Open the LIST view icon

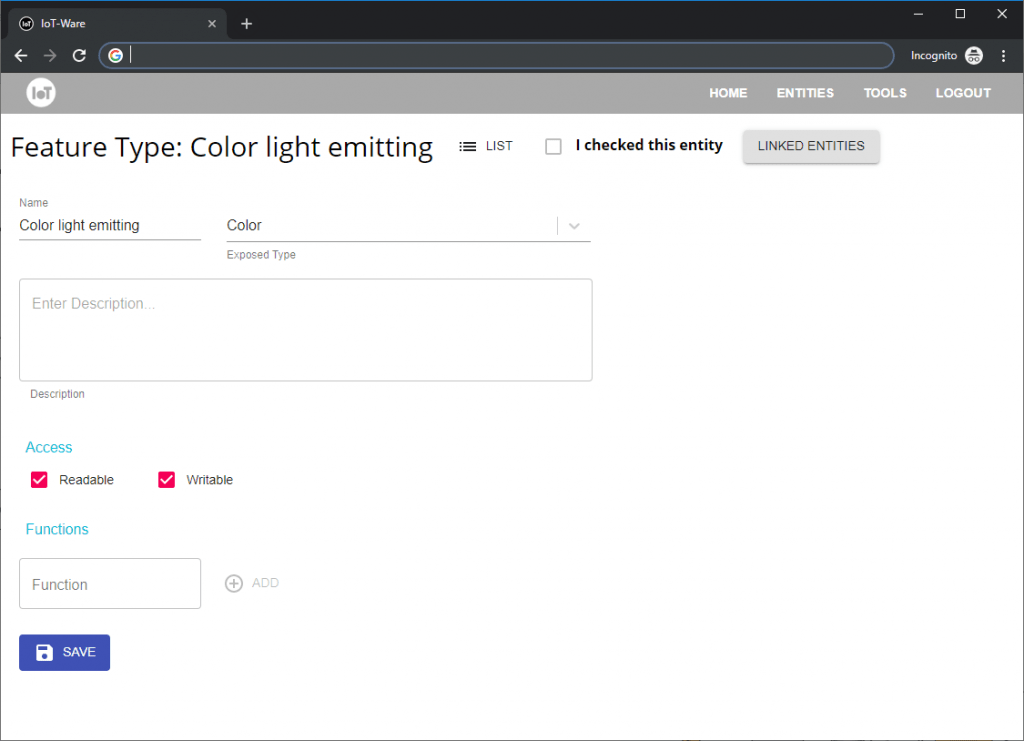tap(468, 146)
